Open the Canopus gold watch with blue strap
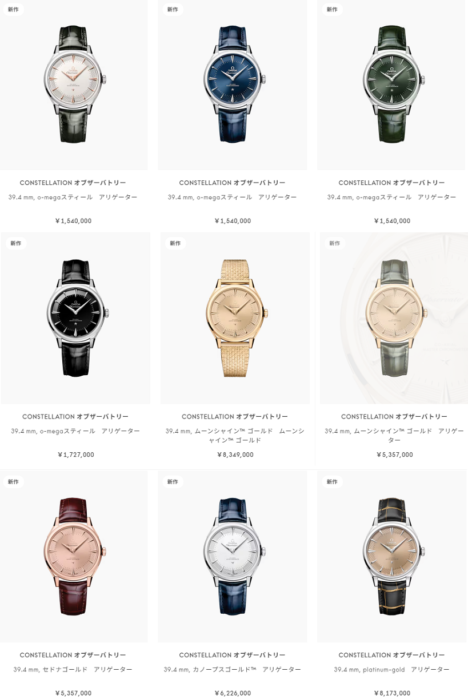The image size is (468, 700). (x=235, y=556)
